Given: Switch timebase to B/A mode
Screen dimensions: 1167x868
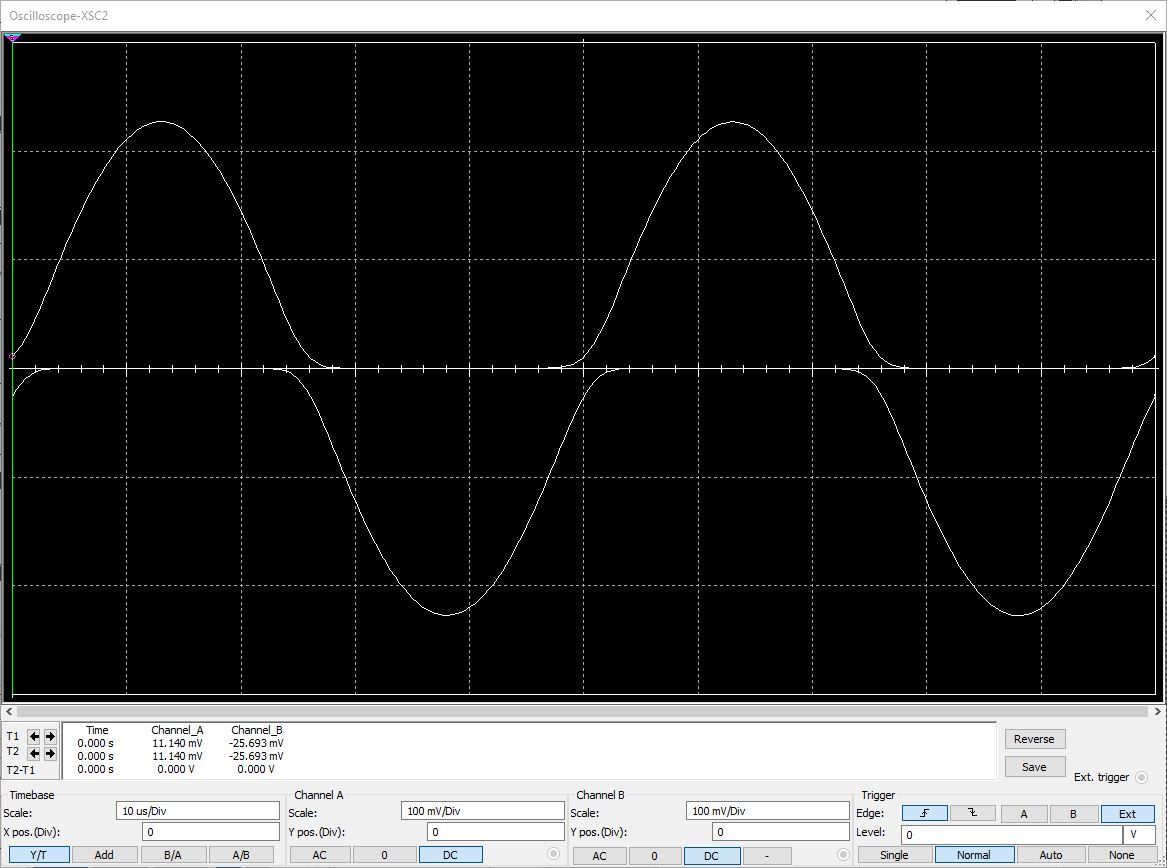Looking at the screenshot, I should coord(173,855).
